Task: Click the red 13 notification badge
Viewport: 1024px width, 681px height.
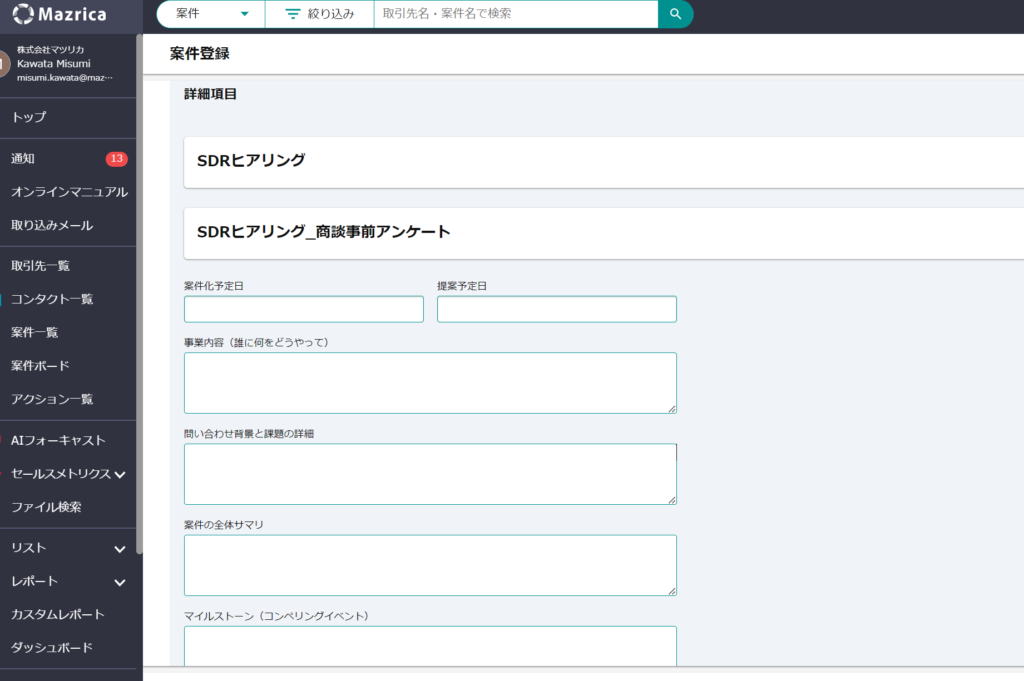Action: [x=117, y=159]
